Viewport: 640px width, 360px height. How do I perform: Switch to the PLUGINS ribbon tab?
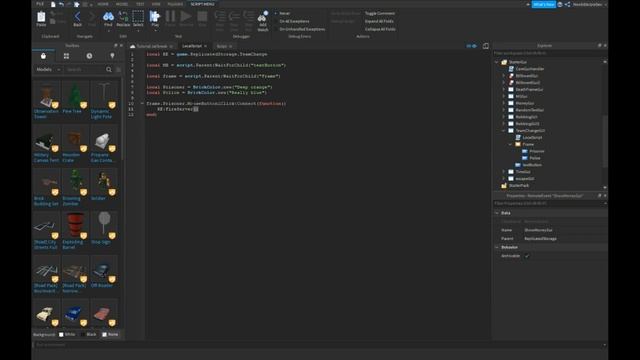176,4
